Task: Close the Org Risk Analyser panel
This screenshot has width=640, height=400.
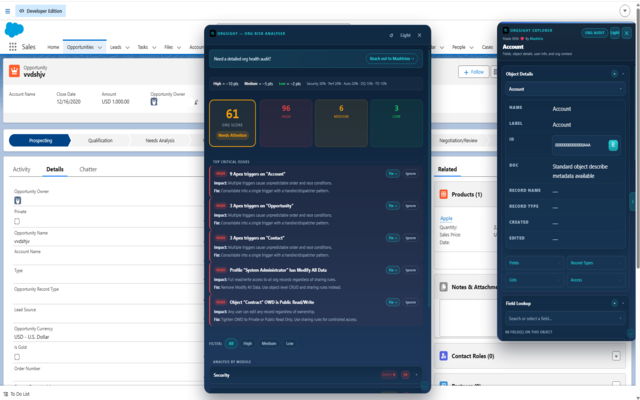Action: [x=419, y=36]
